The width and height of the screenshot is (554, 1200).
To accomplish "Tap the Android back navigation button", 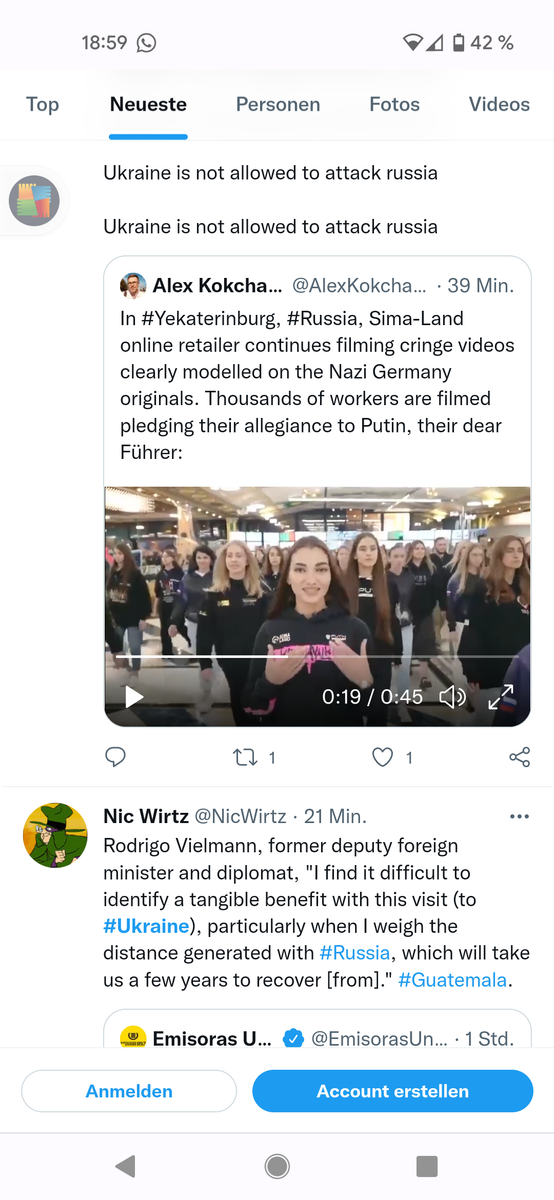I will tap(126, 1166).
